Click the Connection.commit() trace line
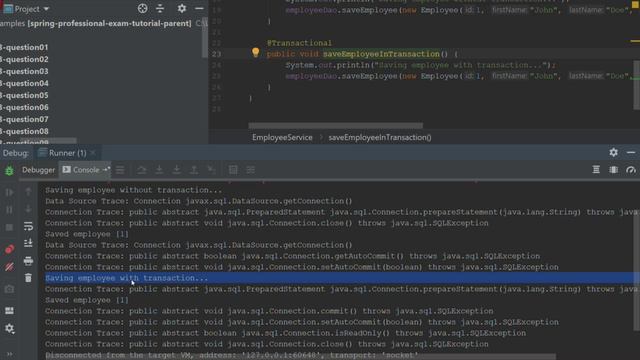This screenshot has height=360, width=640. point(269,311)
